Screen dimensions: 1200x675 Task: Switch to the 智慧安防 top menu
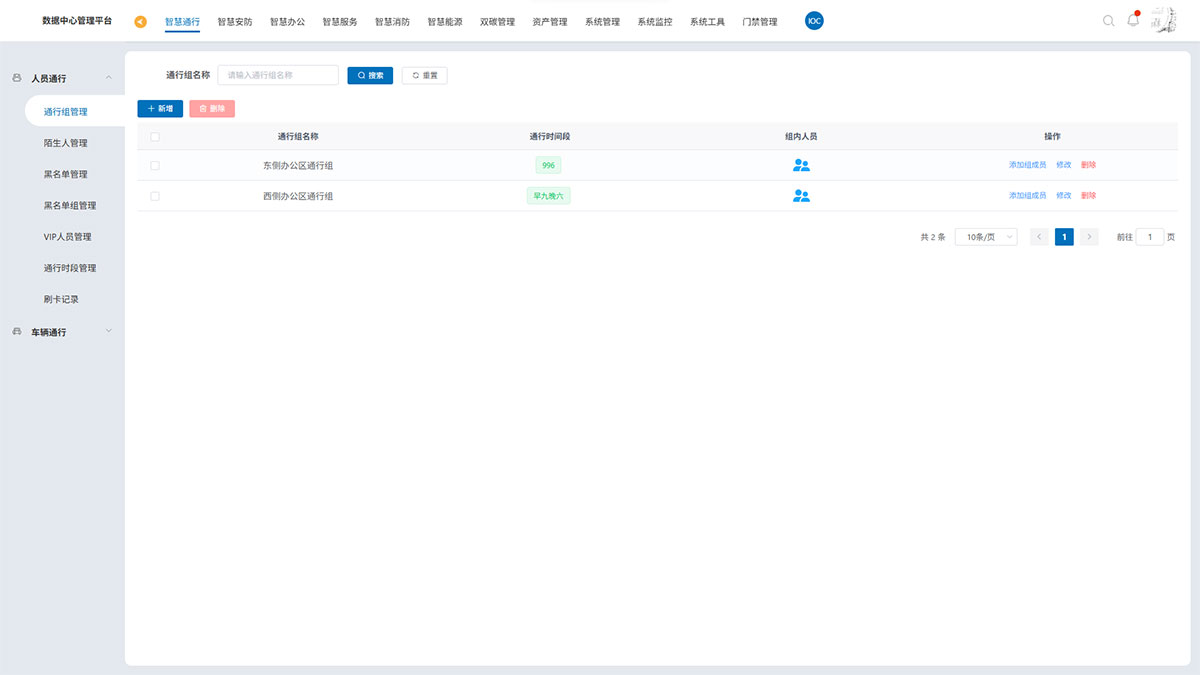click(235, 22)
